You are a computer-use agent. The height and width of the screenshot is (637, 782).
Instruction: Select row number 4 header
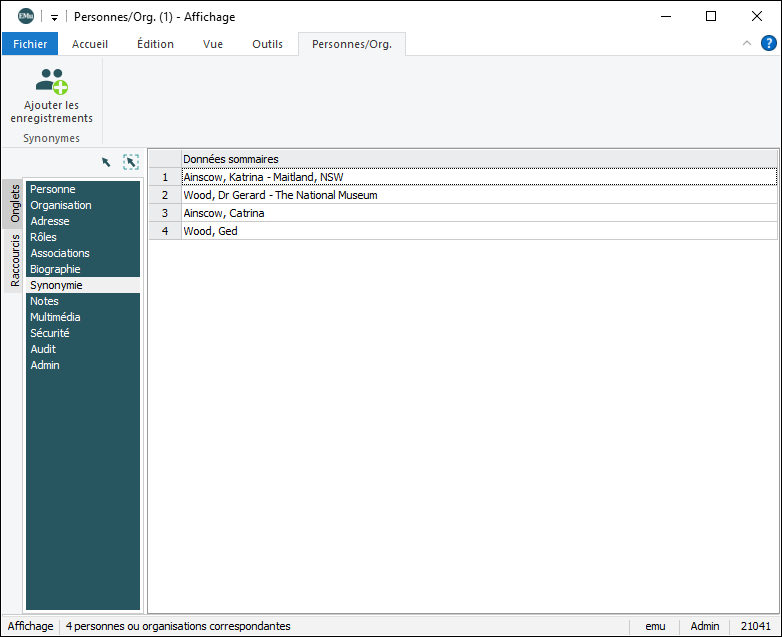coord(164,231)
